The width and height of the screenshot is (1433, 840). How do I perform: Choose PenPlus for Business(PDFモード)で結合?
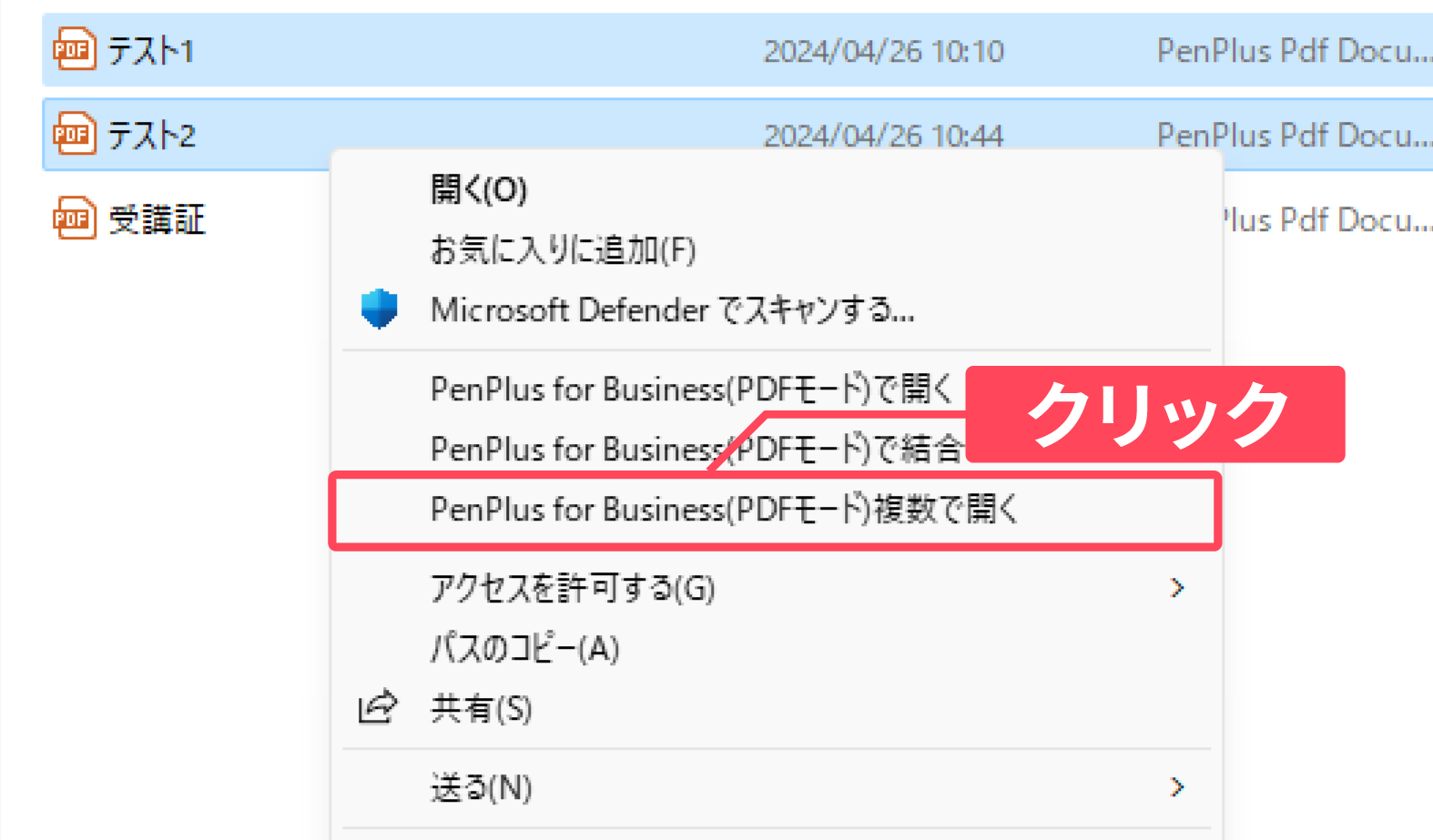(x=697, y=449)
